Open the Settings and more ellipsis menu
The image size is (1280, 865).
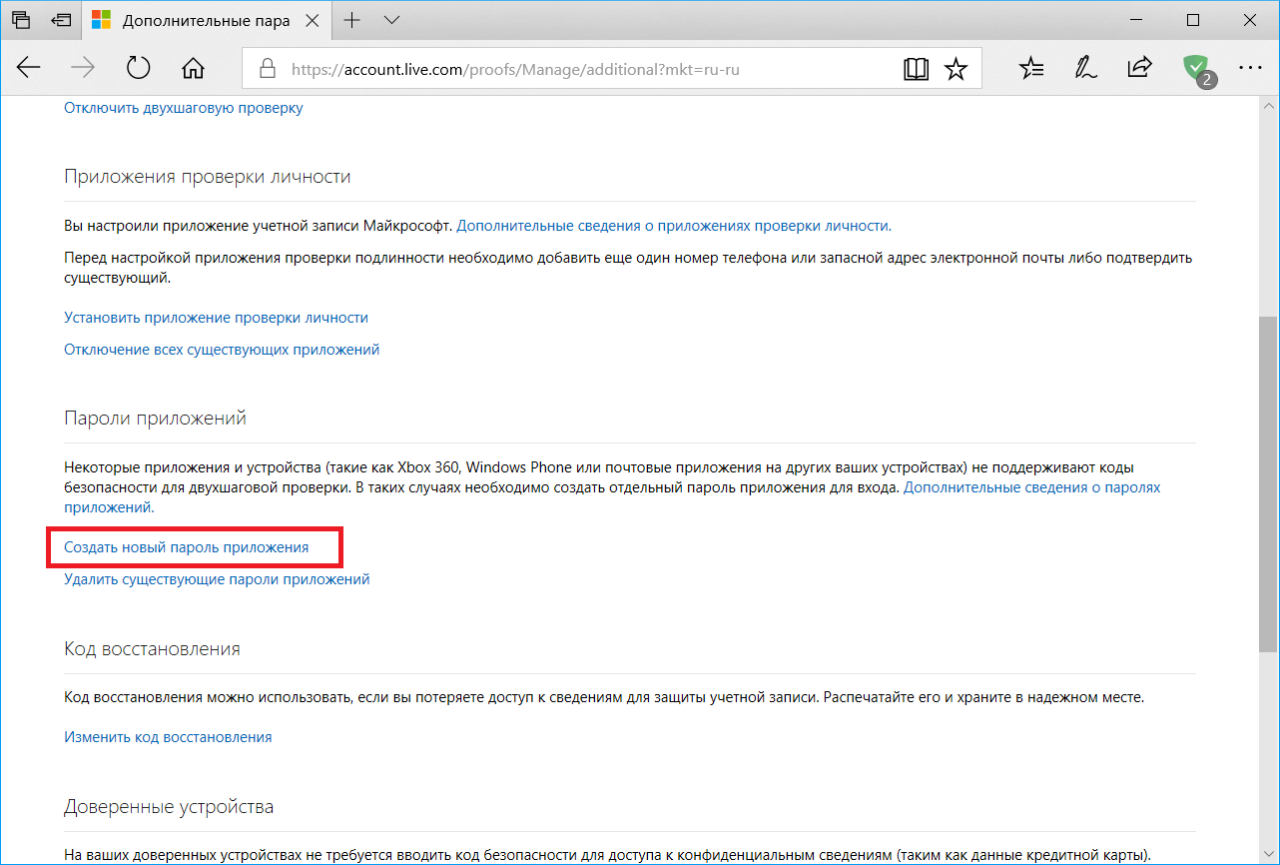[1250, 68]
